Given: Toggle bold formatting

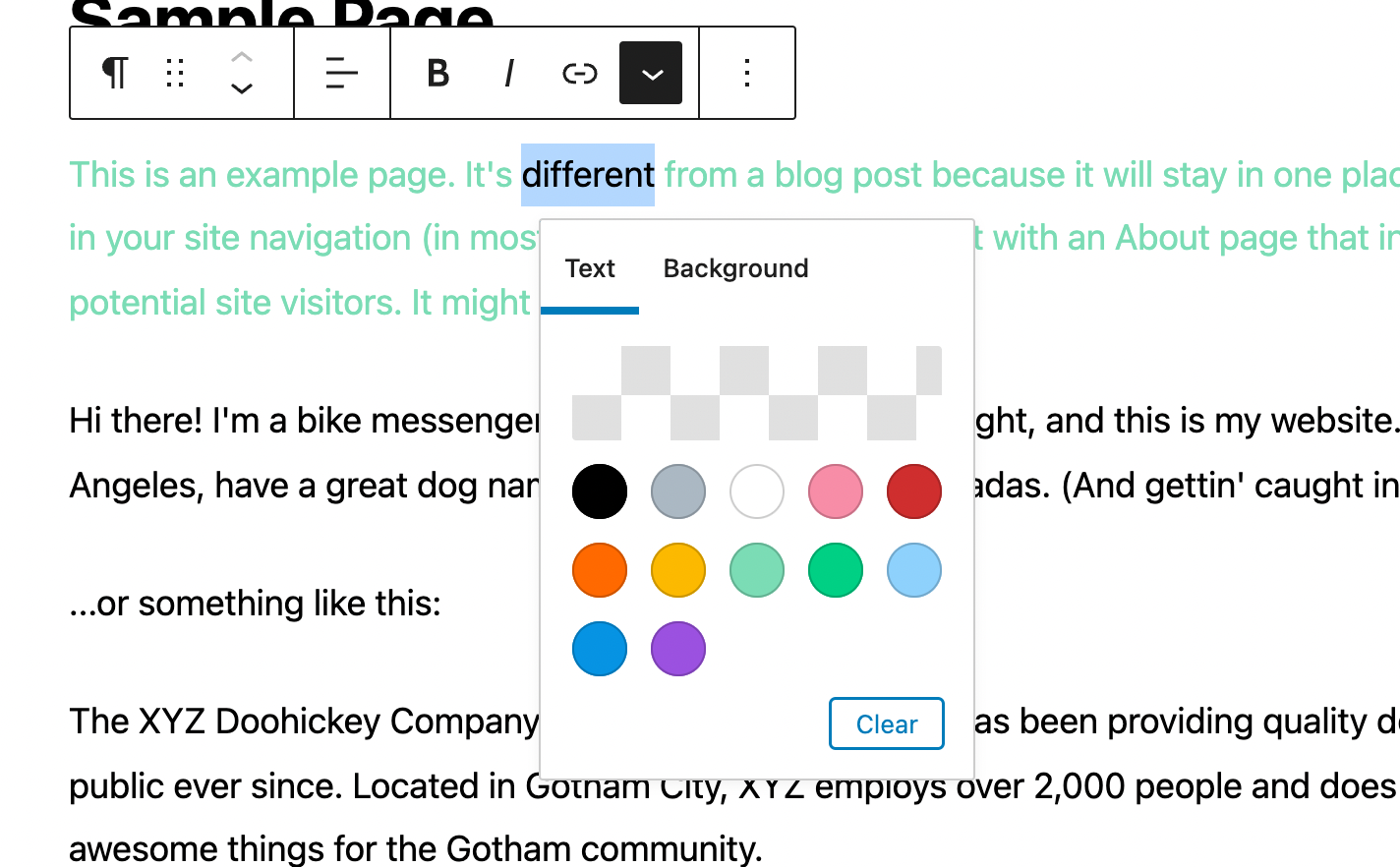Looking at the screenshot, I should (x=437, y=73).
